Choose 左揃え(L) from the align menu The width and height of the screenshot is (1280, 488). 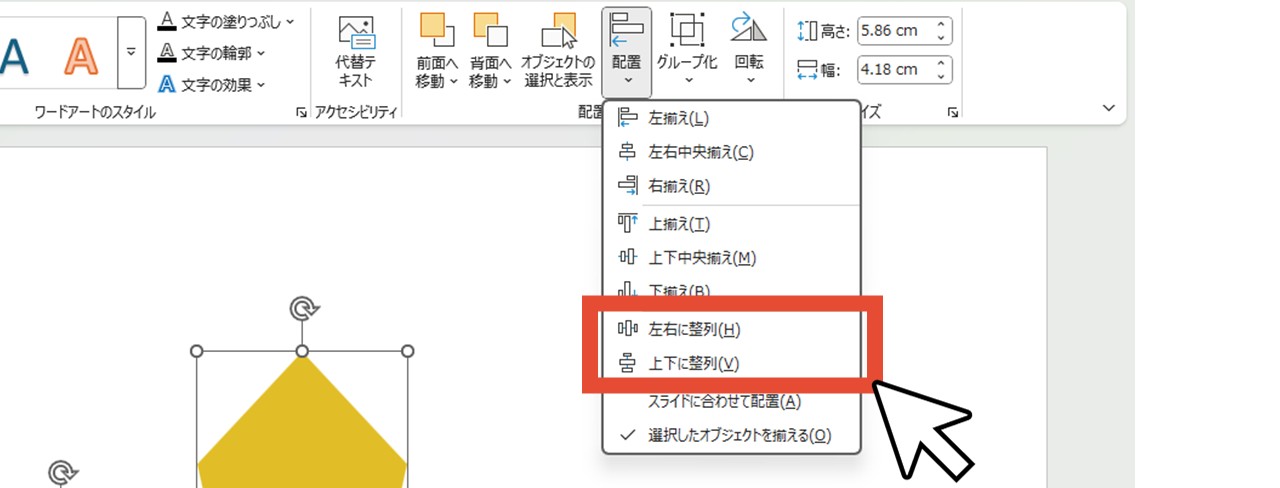click(x=731, y=119)
